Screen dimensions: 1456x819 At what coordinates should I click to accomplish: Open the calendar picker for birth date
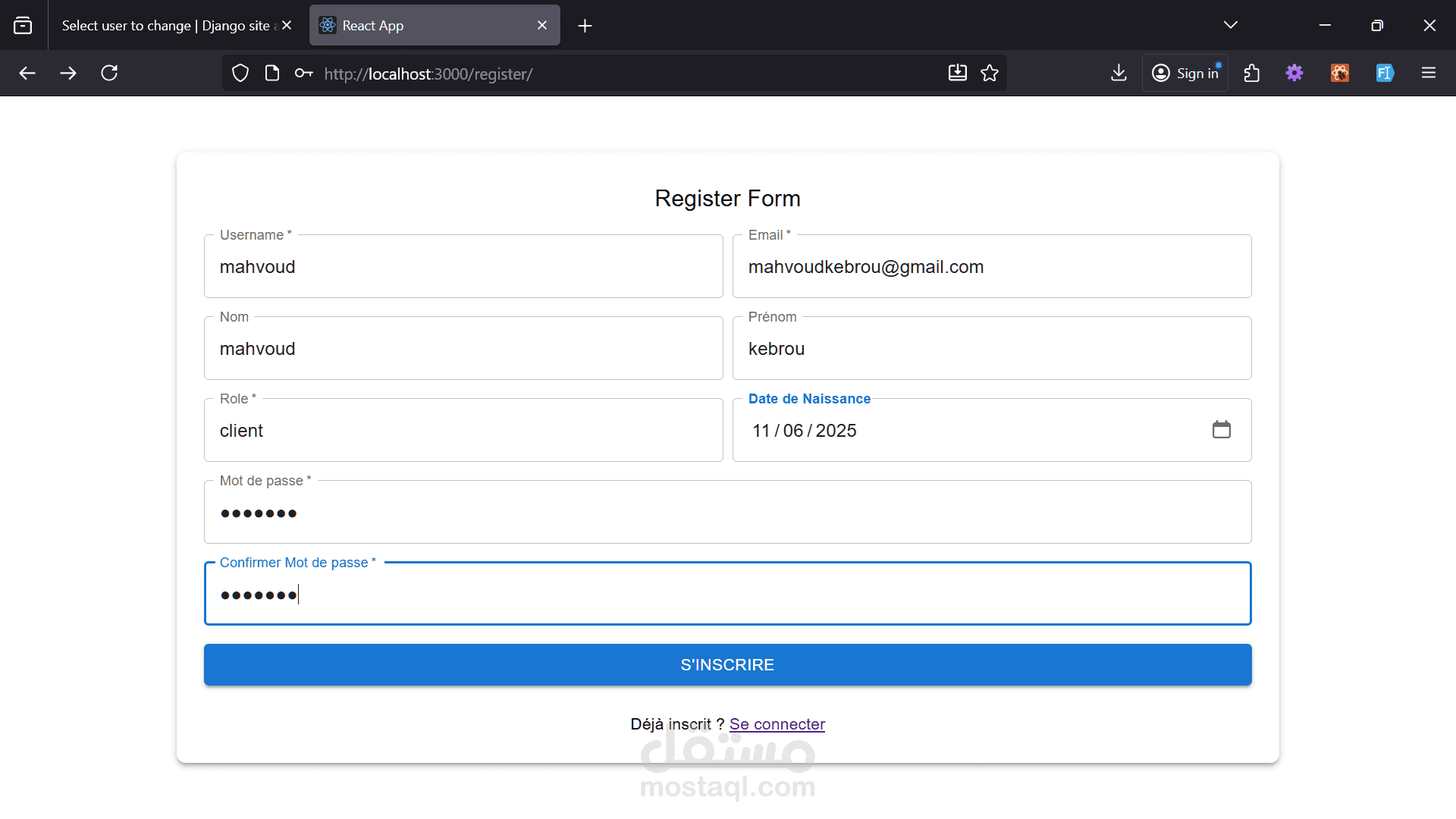point(1221,430)
